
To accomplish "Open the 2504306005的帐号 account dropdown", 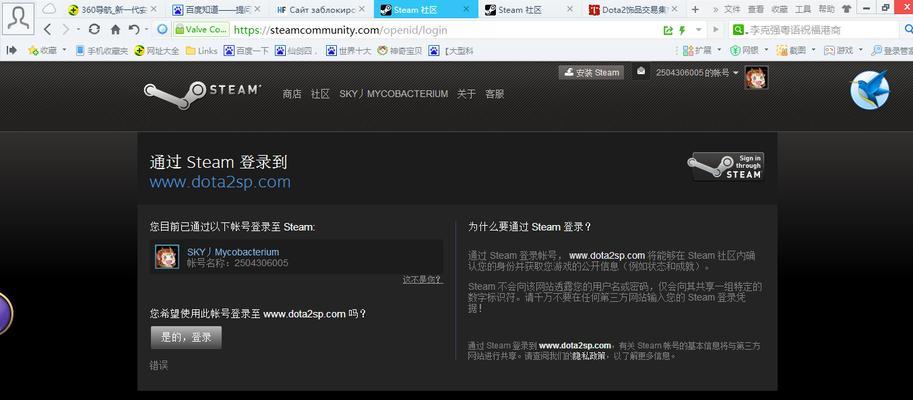I will (698, 73).
